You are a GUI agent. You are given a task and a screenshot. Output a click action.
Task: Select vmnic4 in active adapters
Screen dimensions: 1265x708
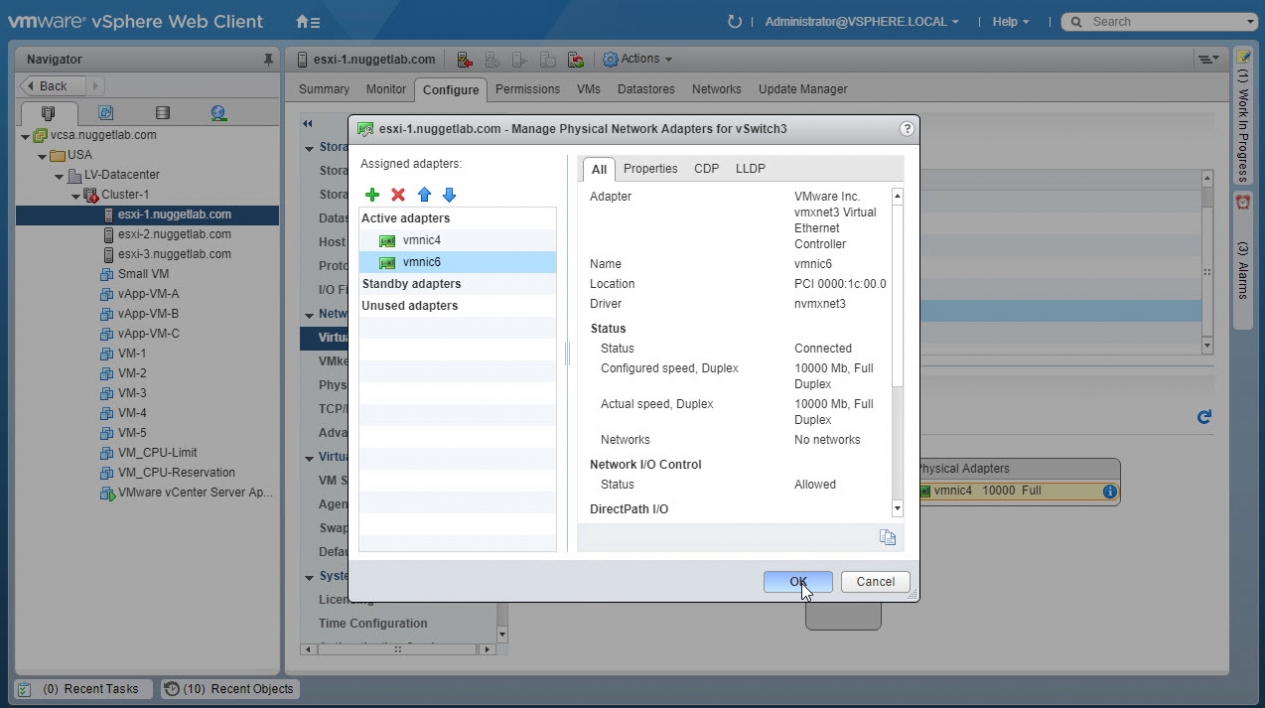point(421,240)
